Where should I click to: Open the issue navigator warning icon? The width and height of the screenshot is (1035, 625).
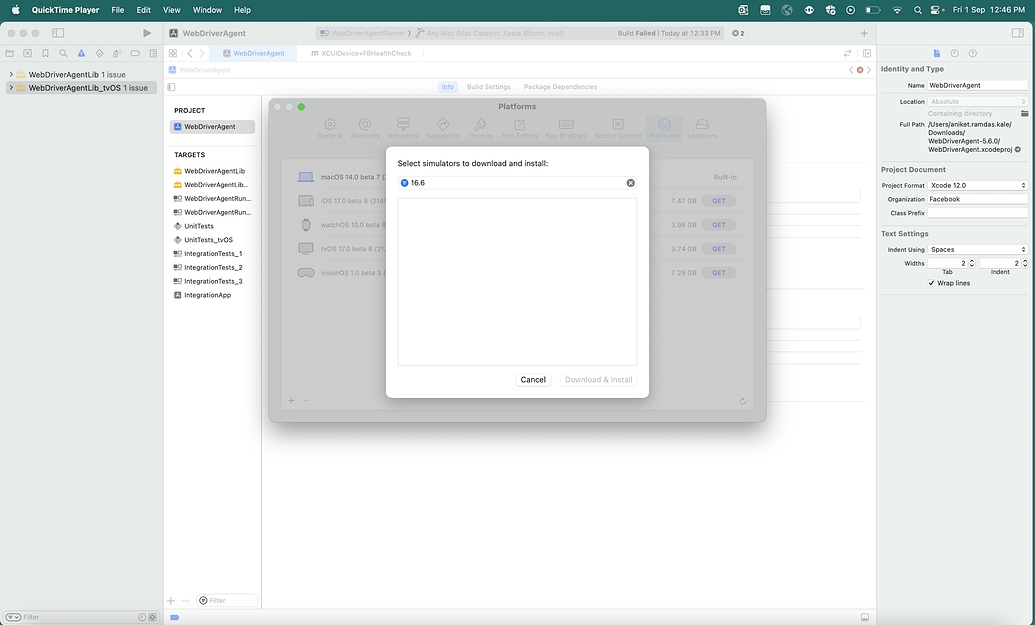click(80, 53)
